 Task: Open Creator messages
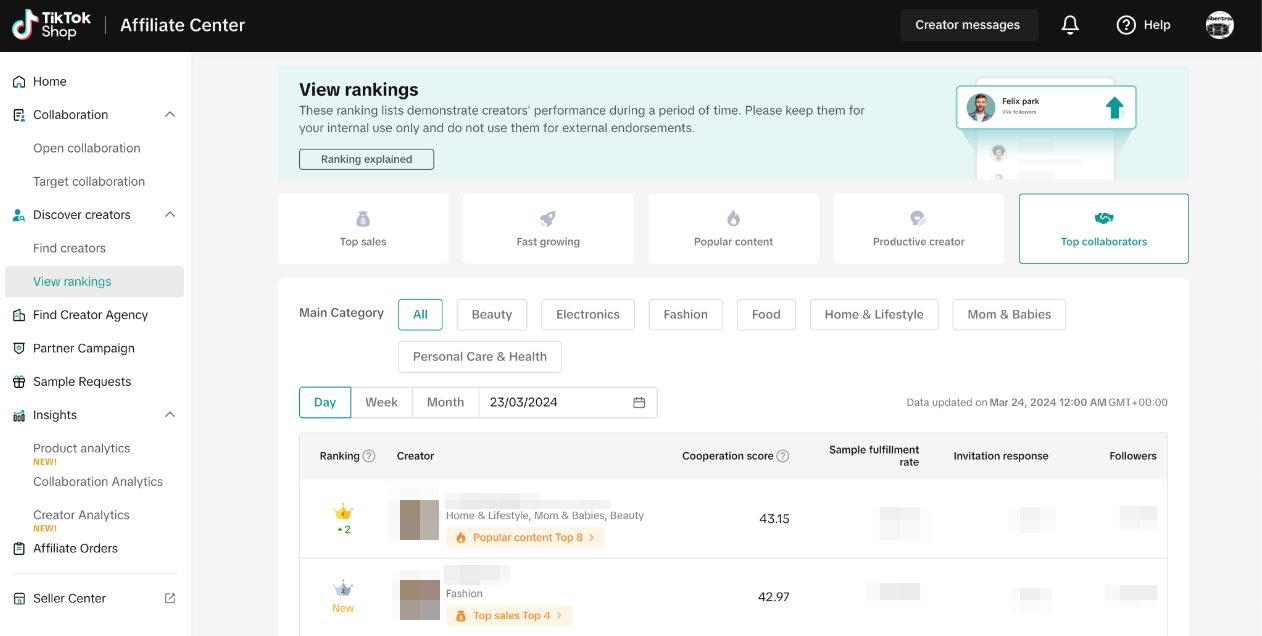[967, 25]
